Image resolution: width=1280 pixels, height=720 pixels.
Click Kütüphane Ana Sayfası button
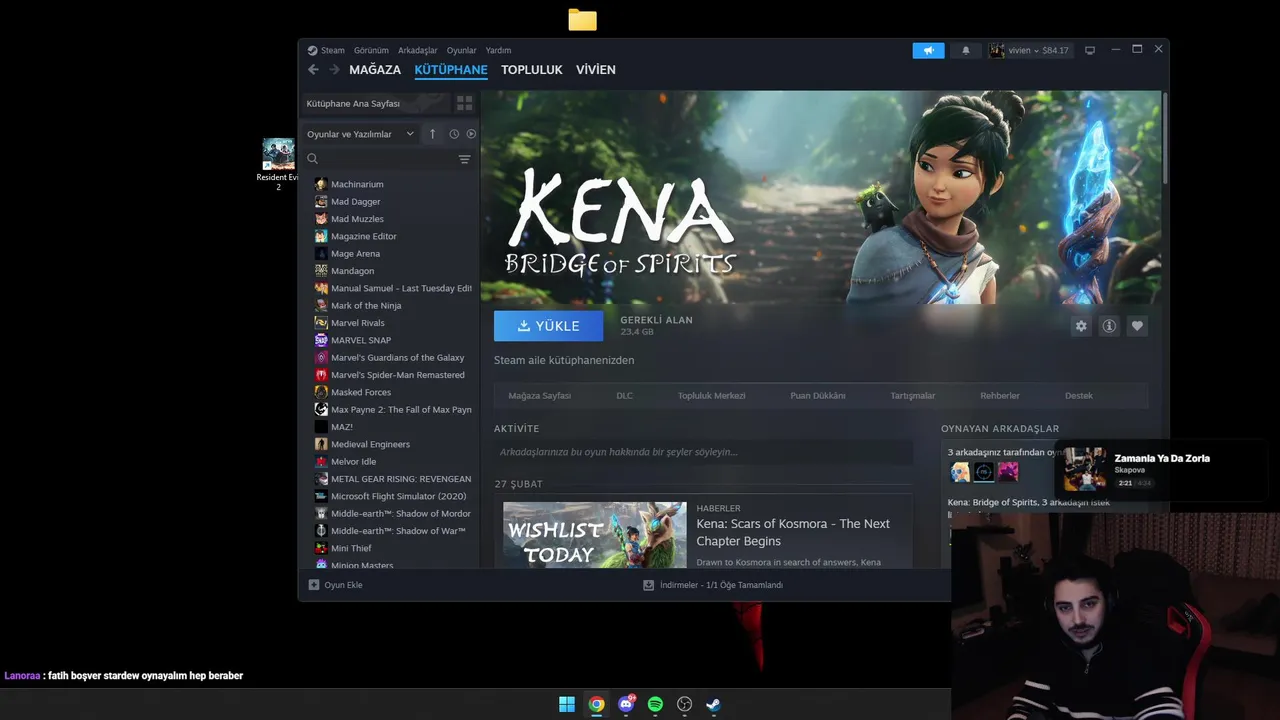pos(376,103)
